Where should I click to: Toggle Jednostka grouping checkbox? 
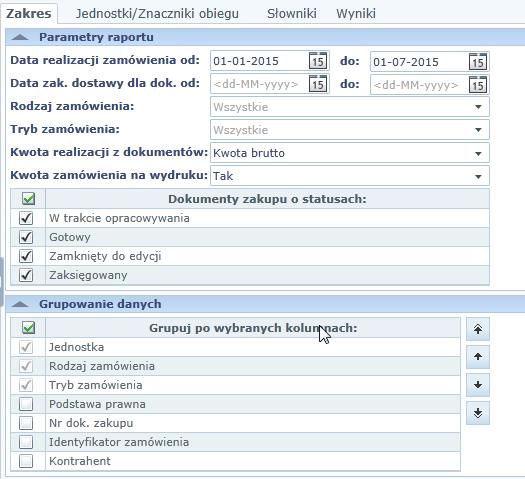[x=26, y=347]
